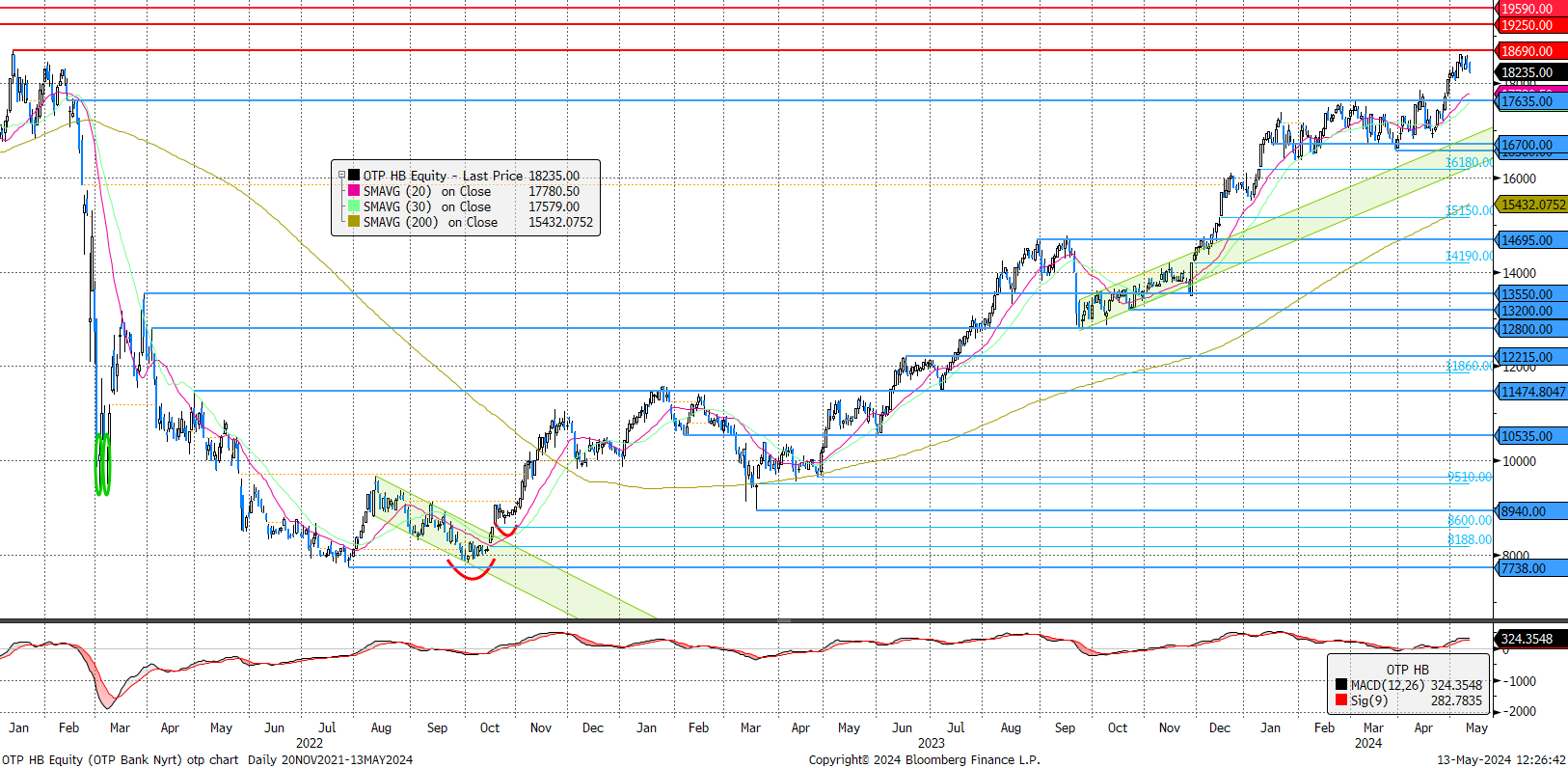Click the blue 16700.00 level label

click(x=1532, y=145)
